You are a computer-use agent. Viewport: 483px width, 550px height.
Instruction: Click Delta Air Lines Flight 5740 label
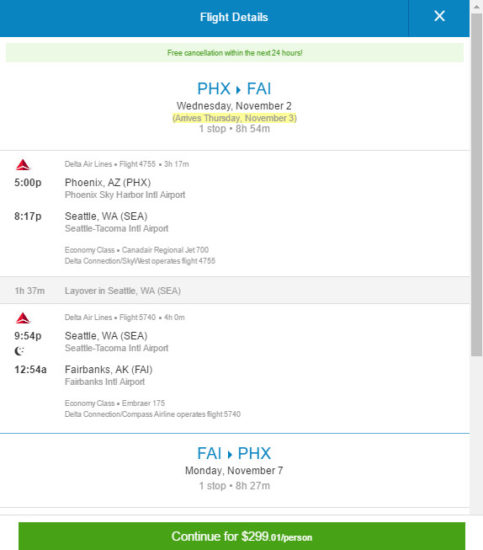tap(110, 317)
